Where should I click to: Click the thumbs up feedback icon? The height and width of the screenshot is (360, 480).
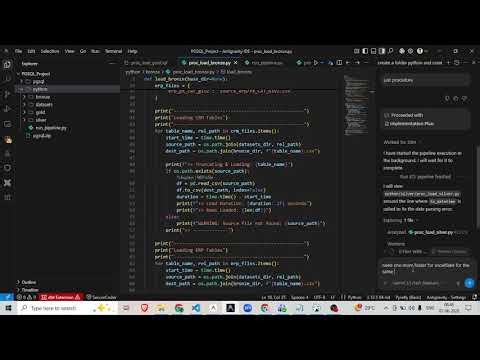pyautogui.click(x=456, y=99)
